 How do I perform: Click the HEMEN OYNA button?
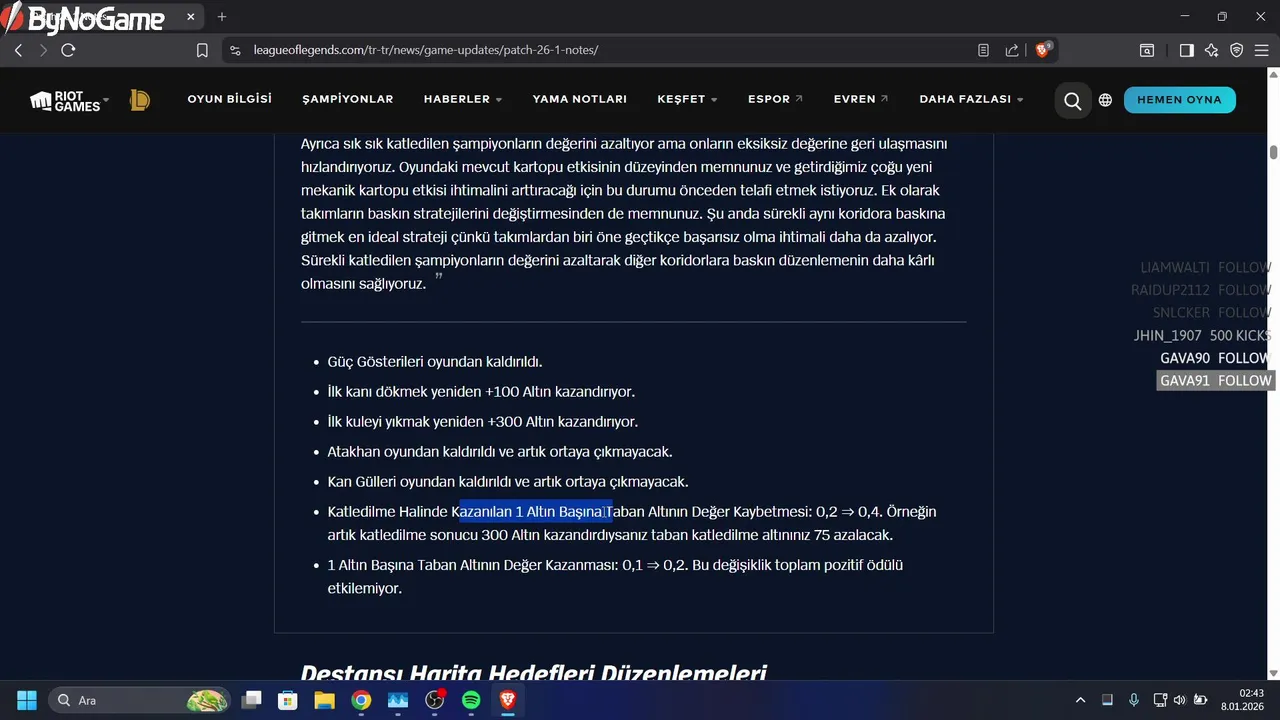pyautogui.click(x=1179, y=100)
